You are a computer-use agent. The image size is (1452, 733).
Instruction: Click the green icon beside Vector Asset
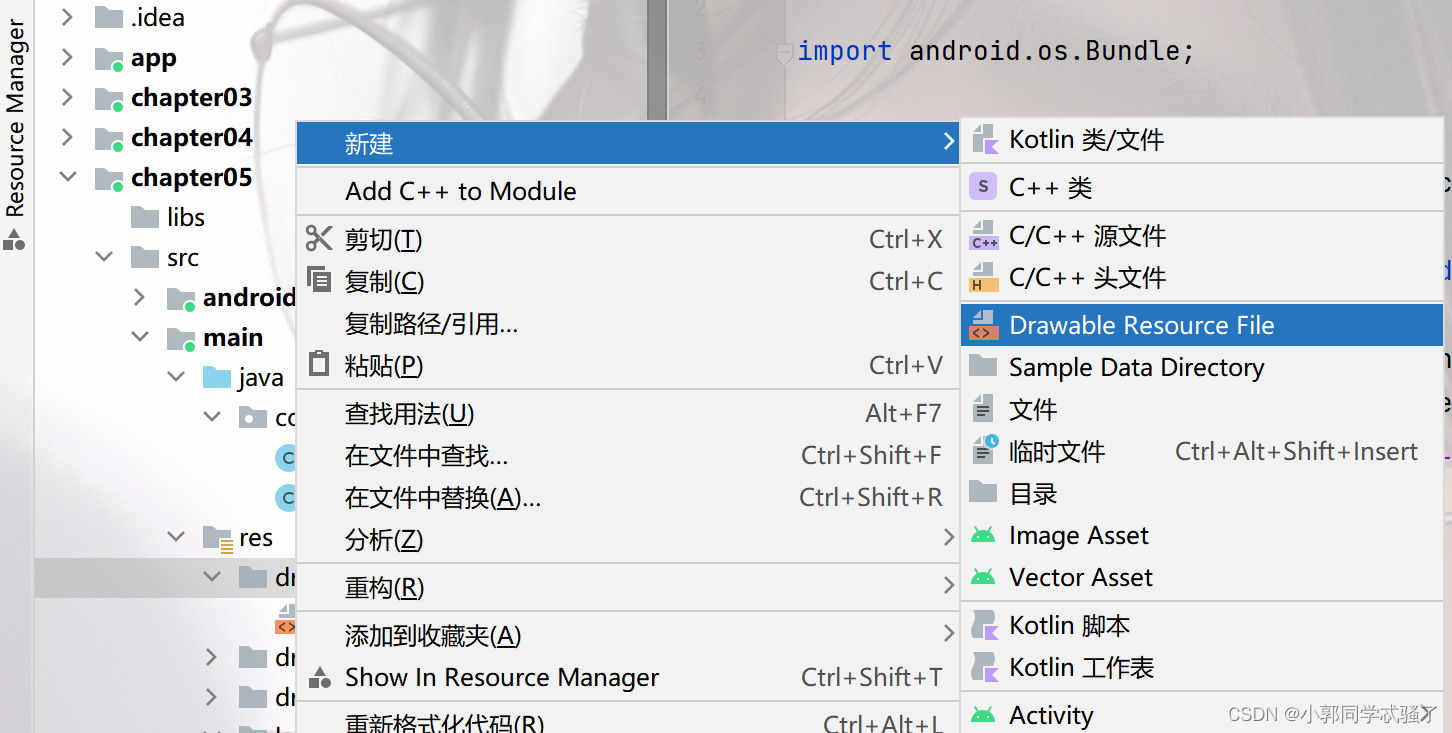[982, 577]
